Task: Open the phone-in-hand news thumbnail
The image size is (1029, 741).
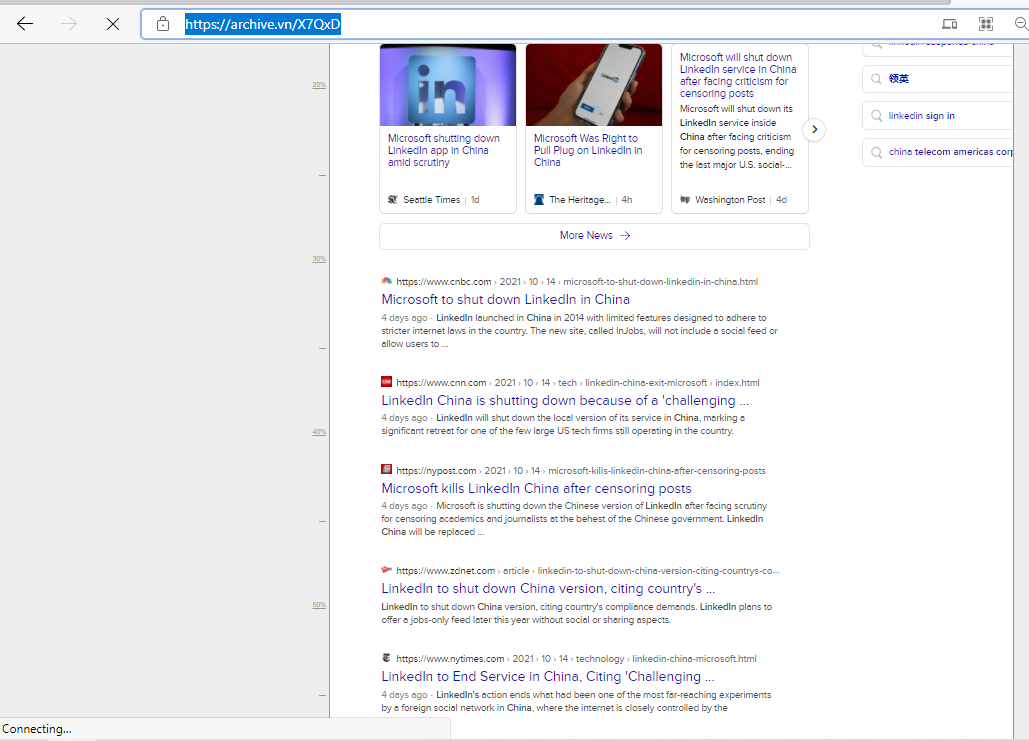Action: (594, 85)
